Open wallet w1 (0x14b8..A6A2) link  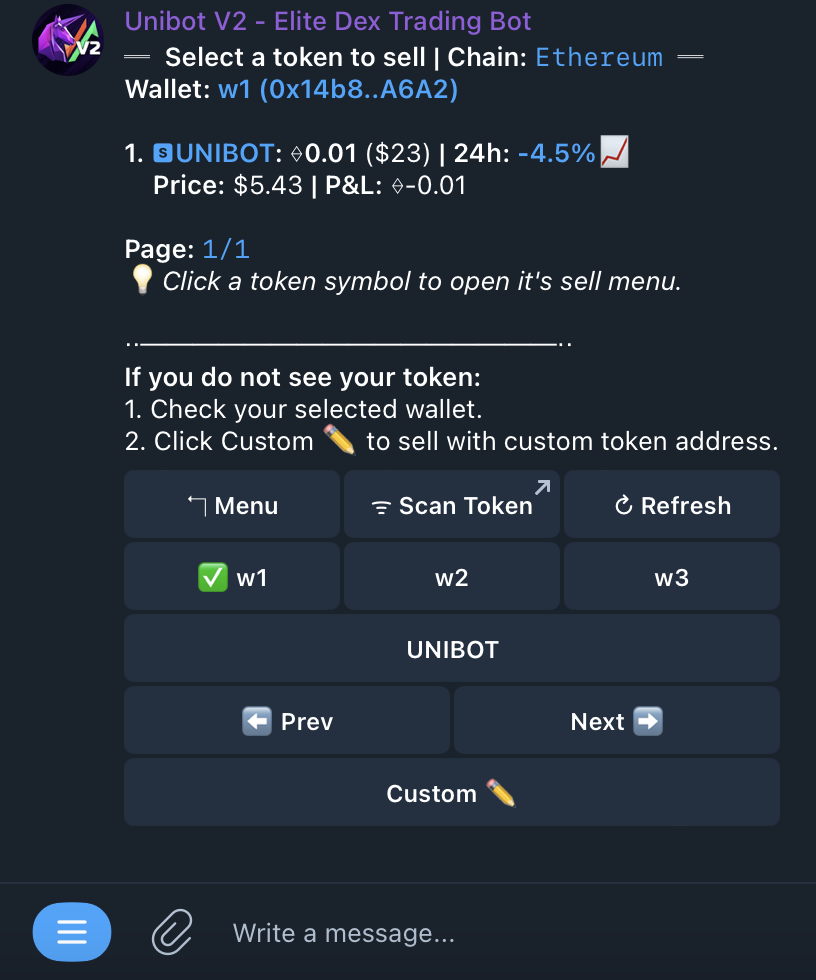pyautogui.click(x=338, y=89)
